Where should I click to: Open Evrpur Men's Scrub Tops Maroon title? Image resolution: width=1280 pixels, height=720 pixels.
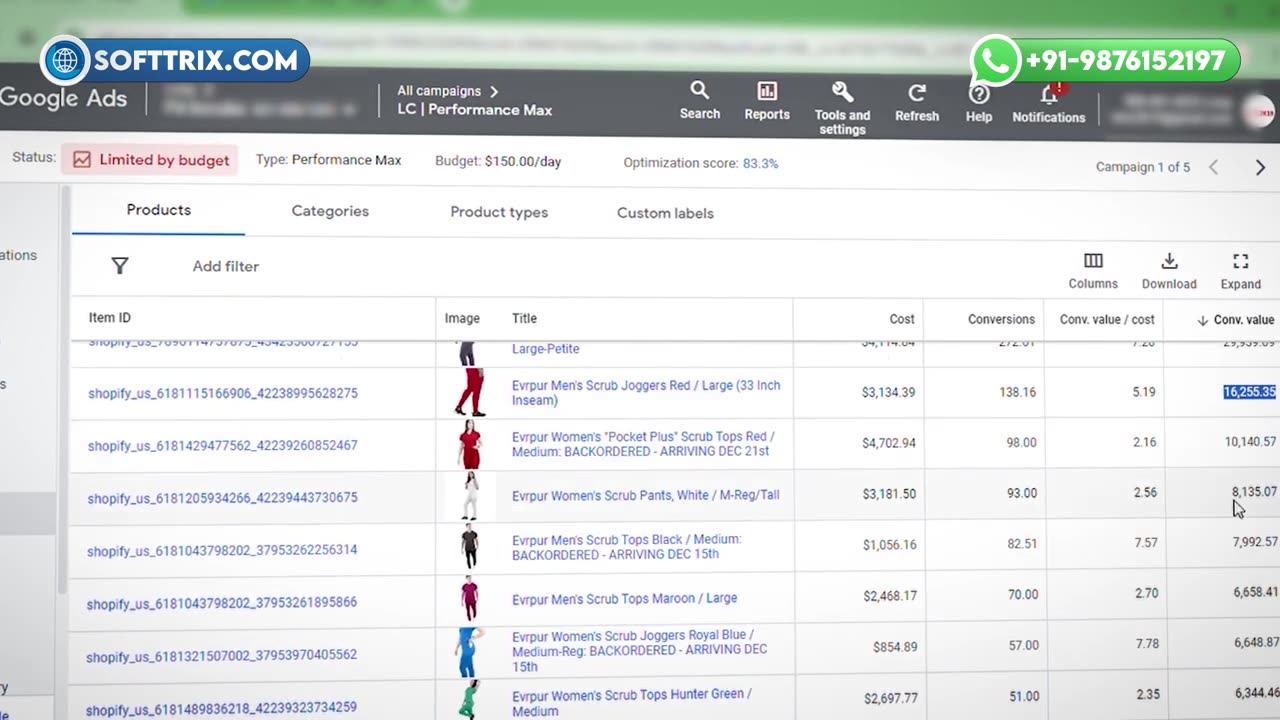[x=624, y=598]
